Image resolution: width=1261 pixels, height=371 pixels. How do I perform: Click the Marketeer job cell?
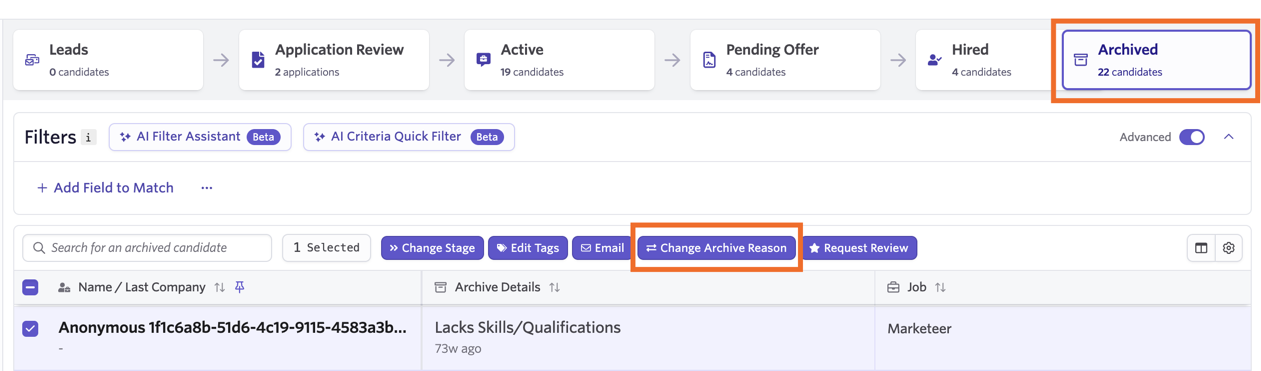pyautogui.click(x=919, y=328)
